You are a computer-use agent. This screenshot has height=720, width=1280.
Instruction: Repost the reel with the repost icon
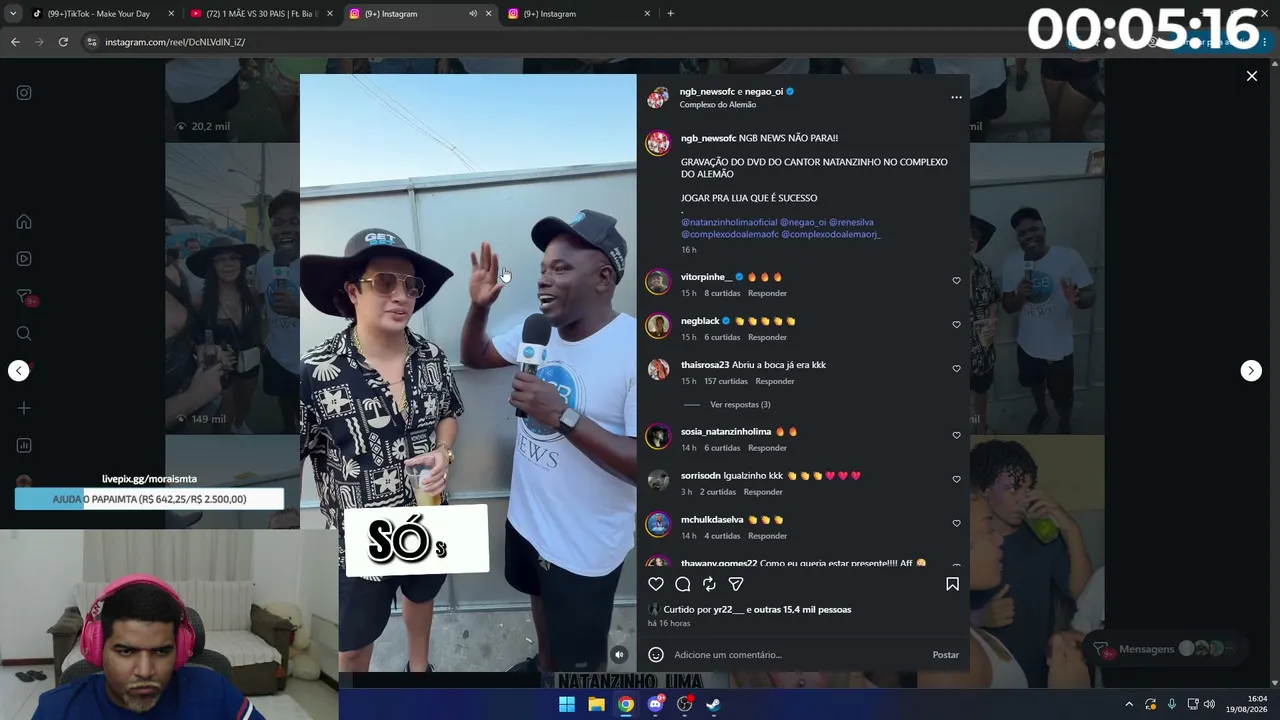pyautogui.click(x=709, y=584)
